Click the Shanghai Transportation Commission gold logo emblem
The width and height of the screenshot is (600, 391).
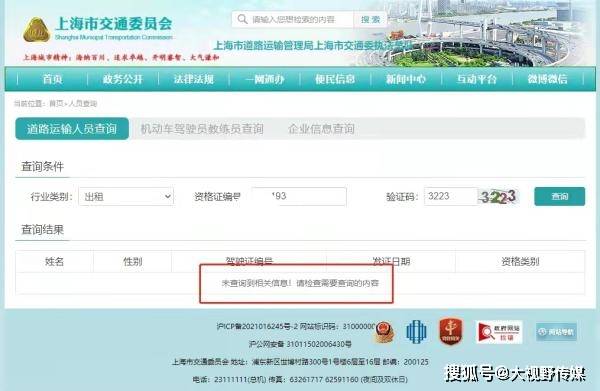coord(36,30)
